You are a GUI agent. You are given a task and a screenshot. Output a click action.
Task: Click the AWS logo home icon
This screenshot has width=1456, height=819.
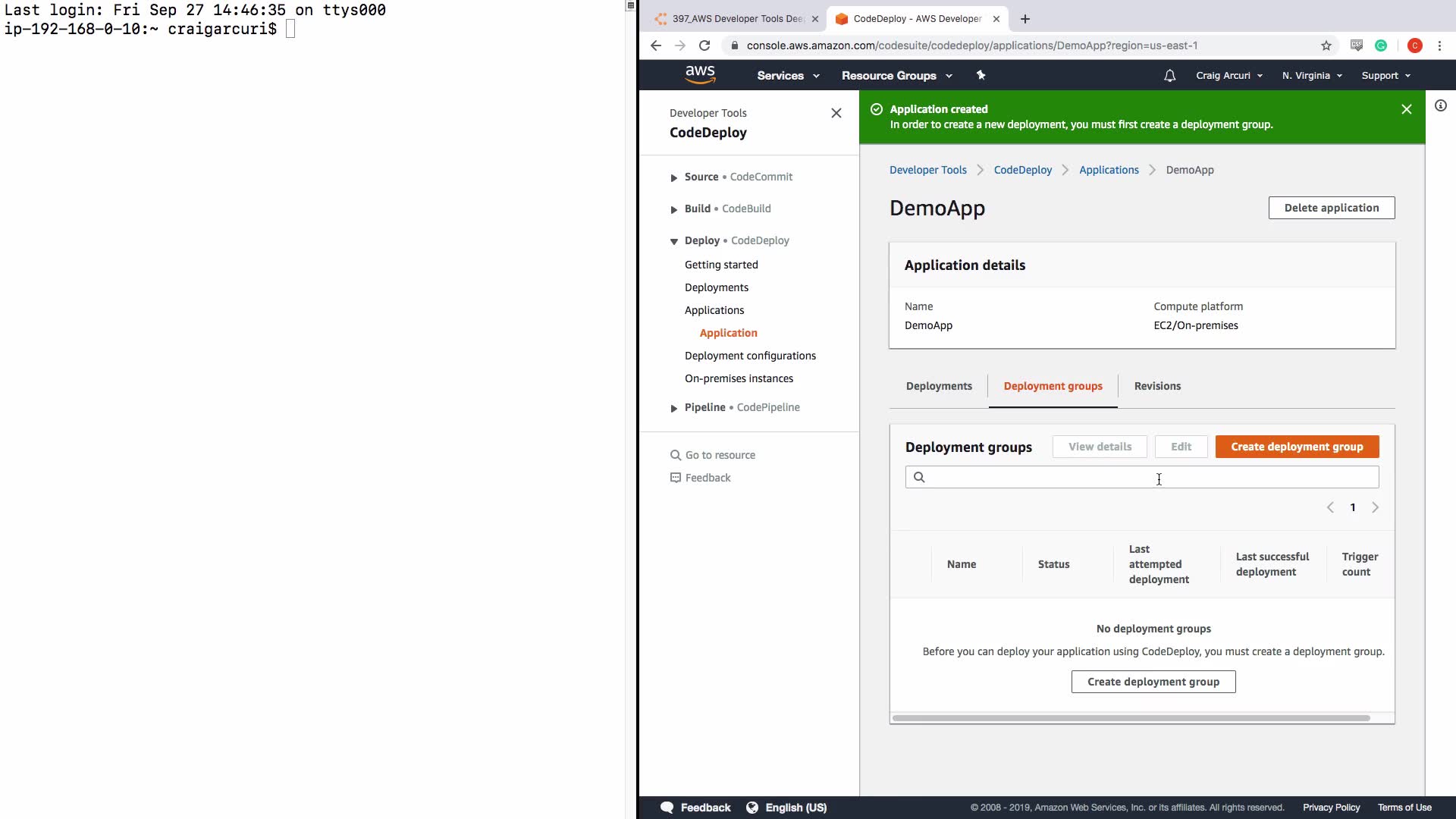tap(699, 75)
